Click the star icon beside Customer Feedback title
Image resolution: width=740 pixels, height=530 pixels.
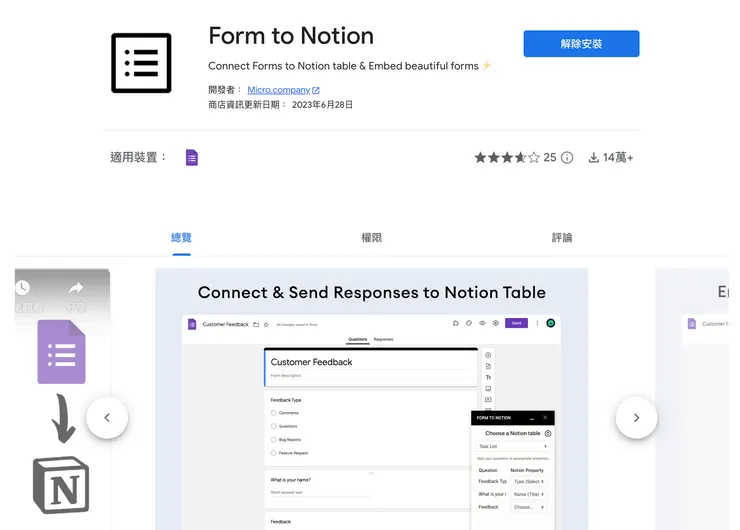point(266,325)
